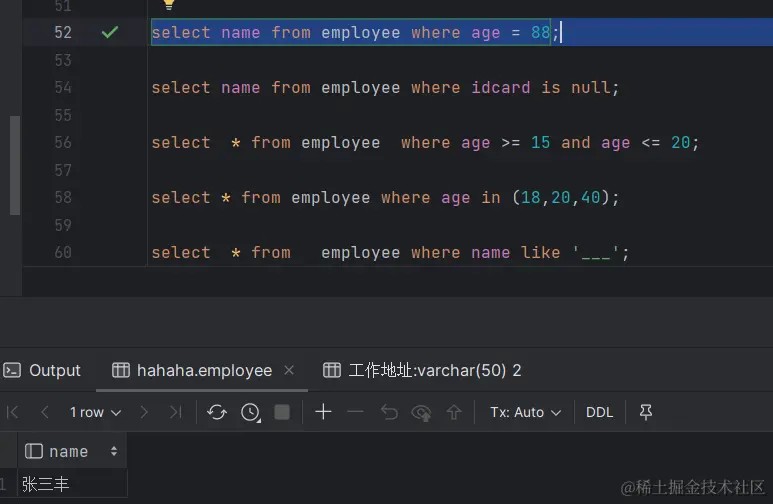Pin the result tab
This screenshot has width=773, height=504.
pos(646,412)
